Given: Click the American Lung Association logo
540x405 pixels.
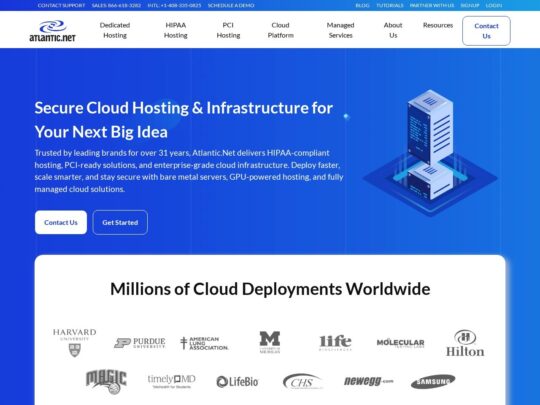Looking at the screenshot, I should coord(204,343).
